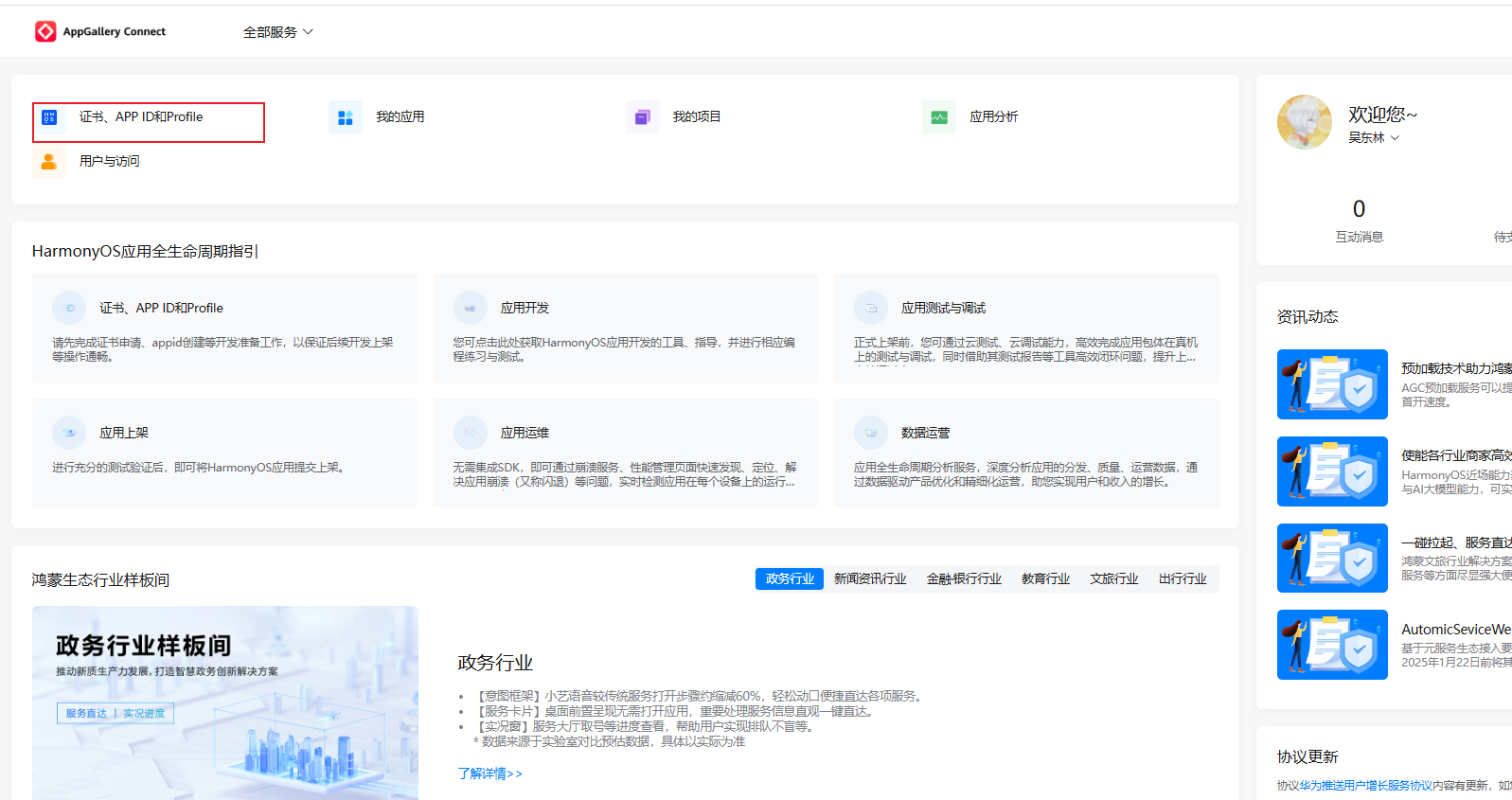The image size is (1512, 800).
Task: Click the 数据运营 card title
Action: click(925, 433)
